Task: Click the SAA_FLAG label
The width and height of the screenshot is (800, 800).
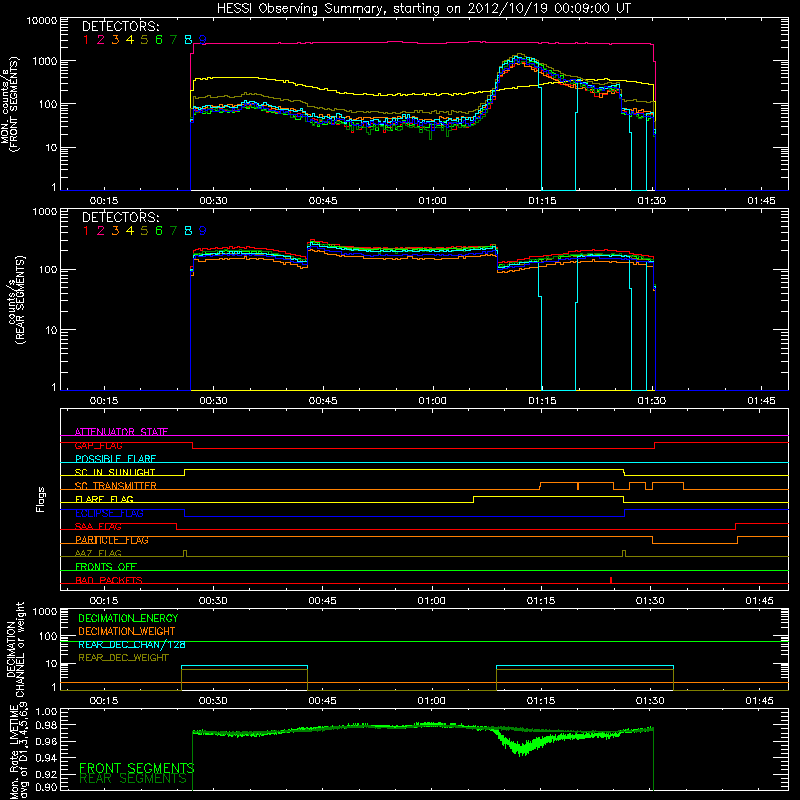Action: coord(98,527)
